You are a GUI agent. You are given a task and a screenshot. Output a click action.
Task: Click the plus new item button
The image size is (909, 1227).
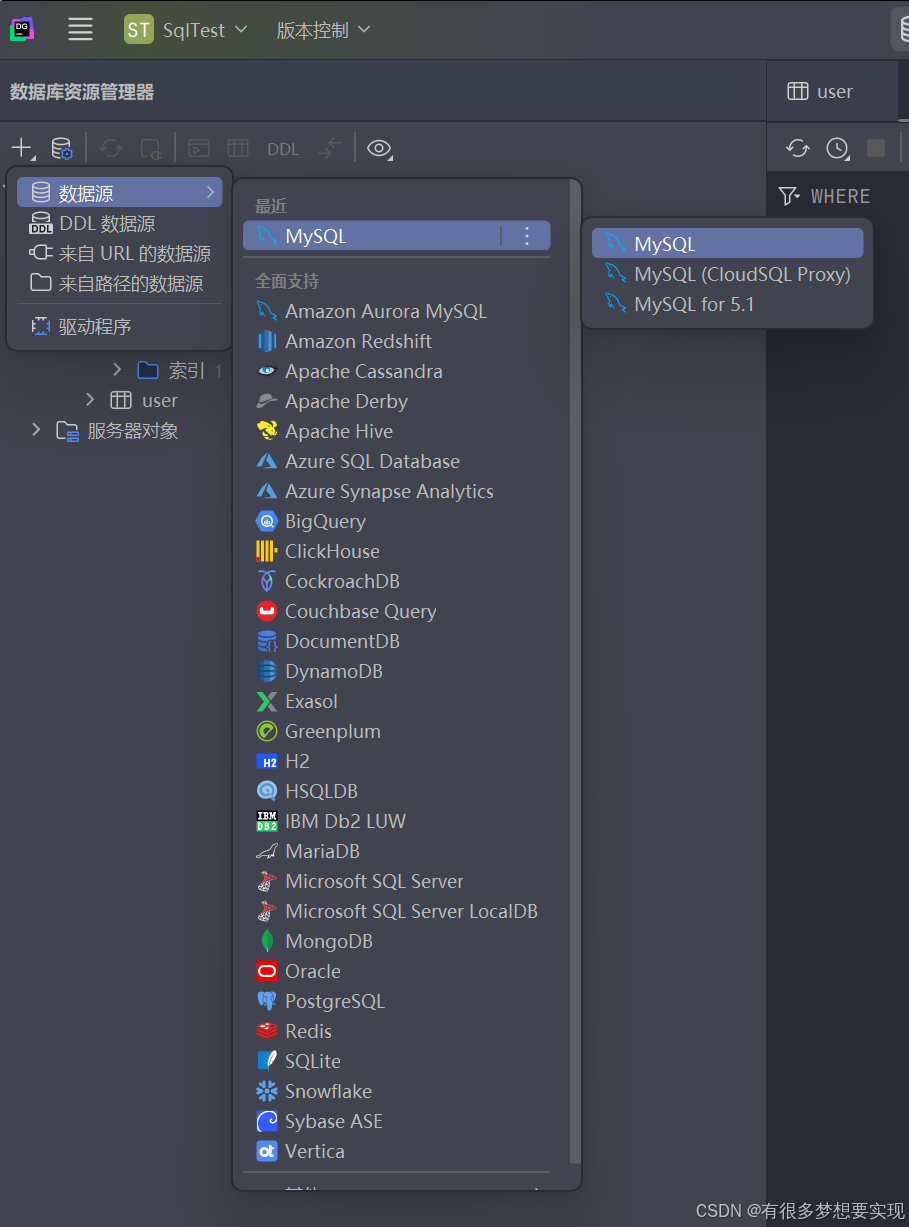tap(22, 148)
